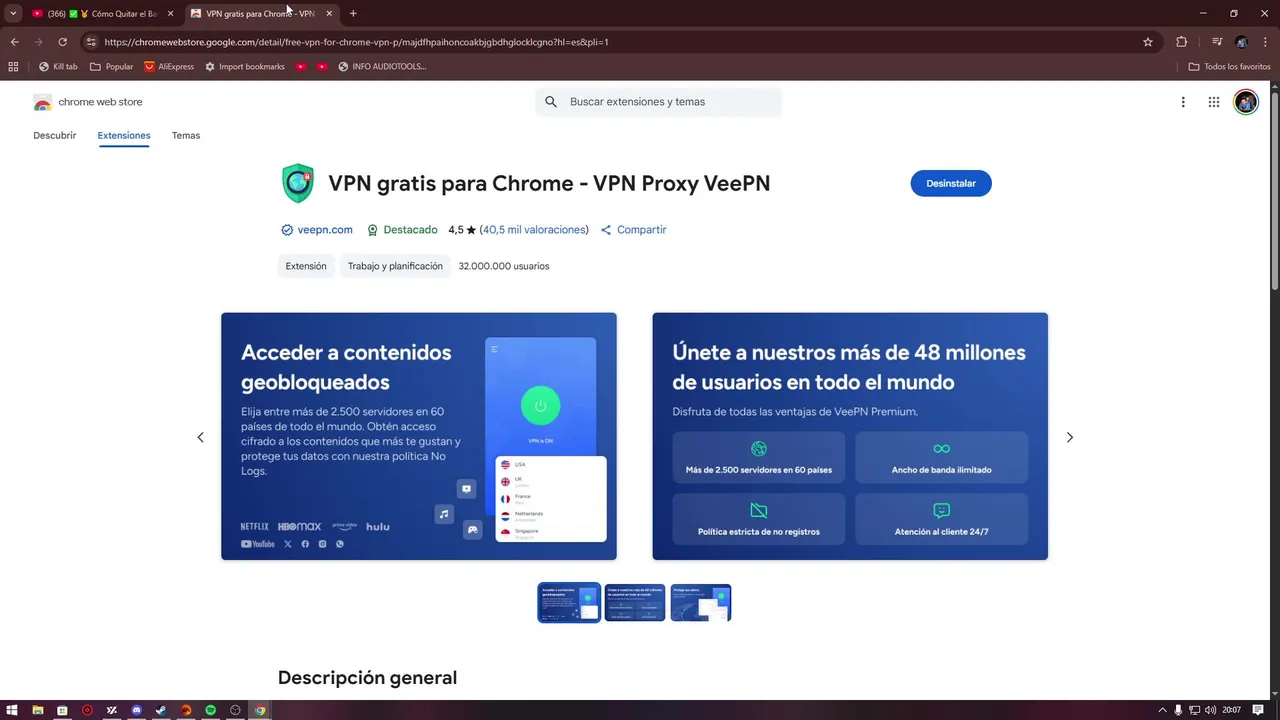The height and width of the screenshot is (720, 1280).
Task: Open the web store three-dot menu
Action: point(1183,102)
